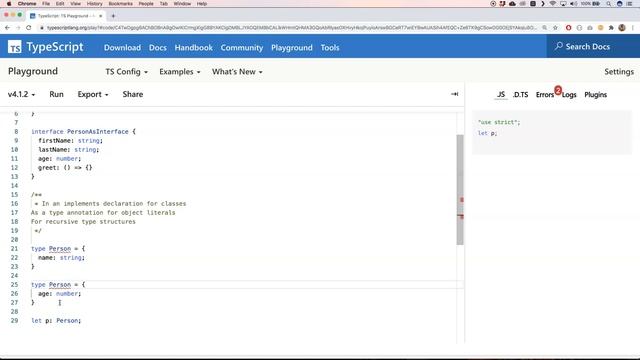Open Spotlight search in the menu bar
640x360 pixels.
pyautogui.click(x=609, y=4)
